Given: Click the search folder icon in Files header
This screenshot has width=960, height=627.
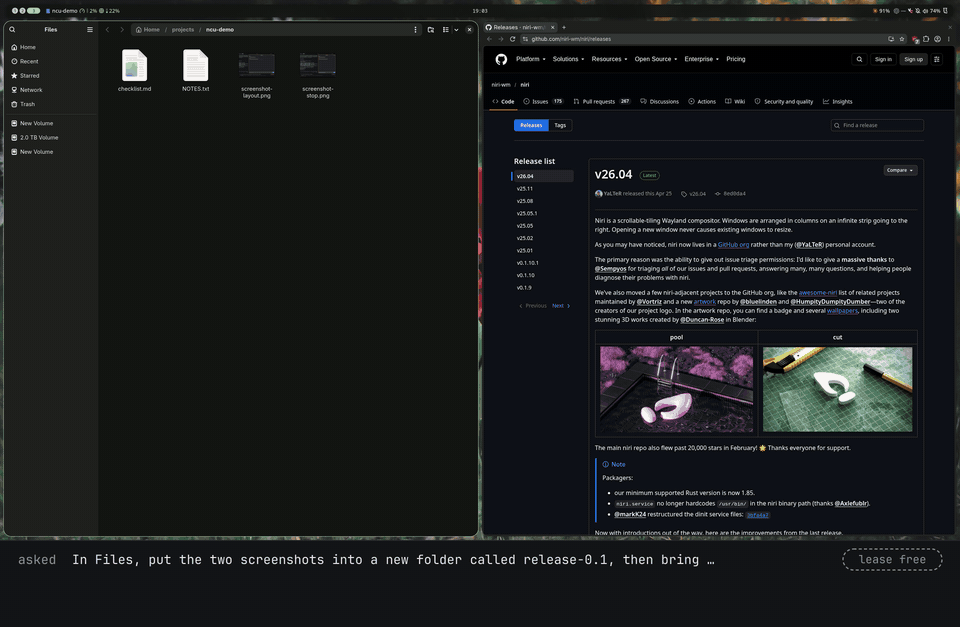Looking at the screenshot, I should 431,29.
